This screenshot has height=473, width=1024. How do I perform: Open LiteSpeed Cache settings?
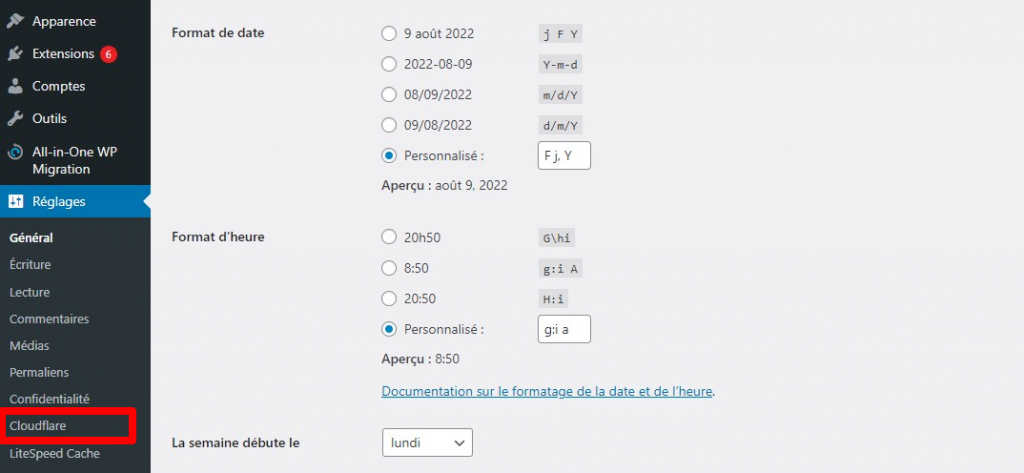55,453
